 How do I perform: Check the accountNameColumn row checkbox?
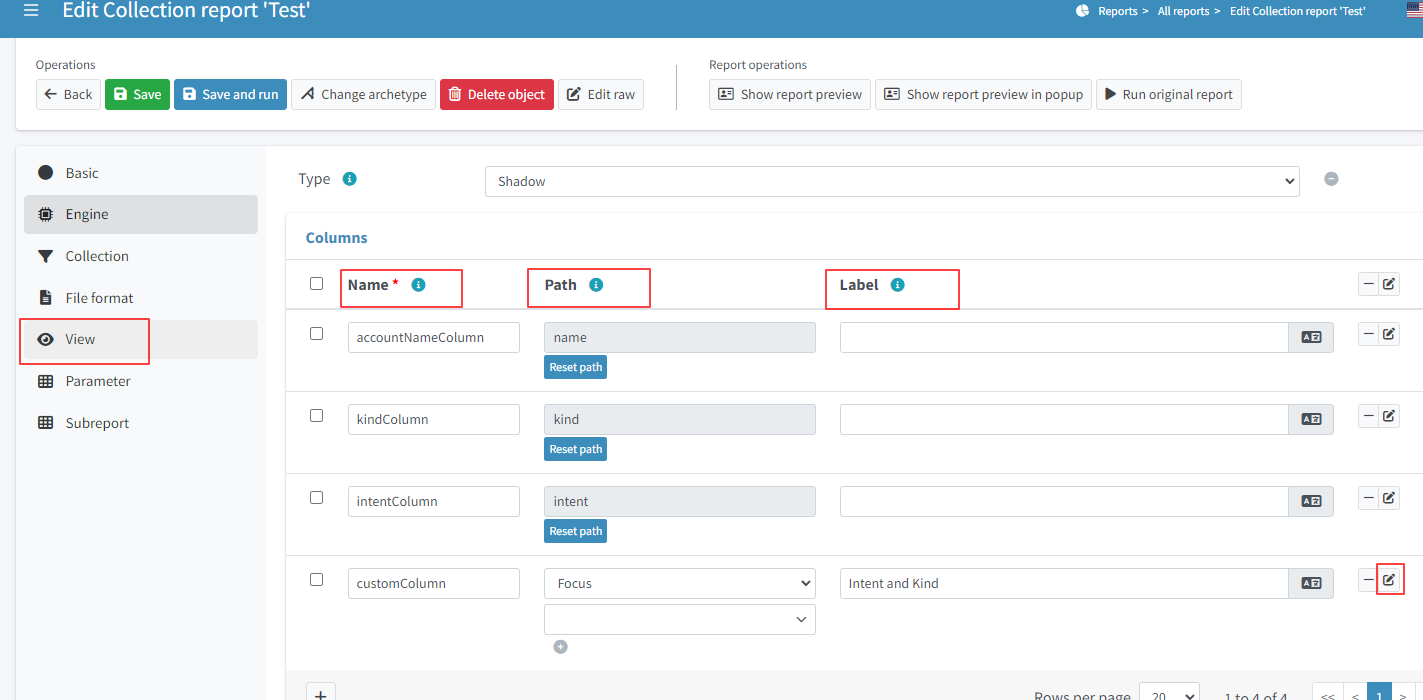(317, 334)
